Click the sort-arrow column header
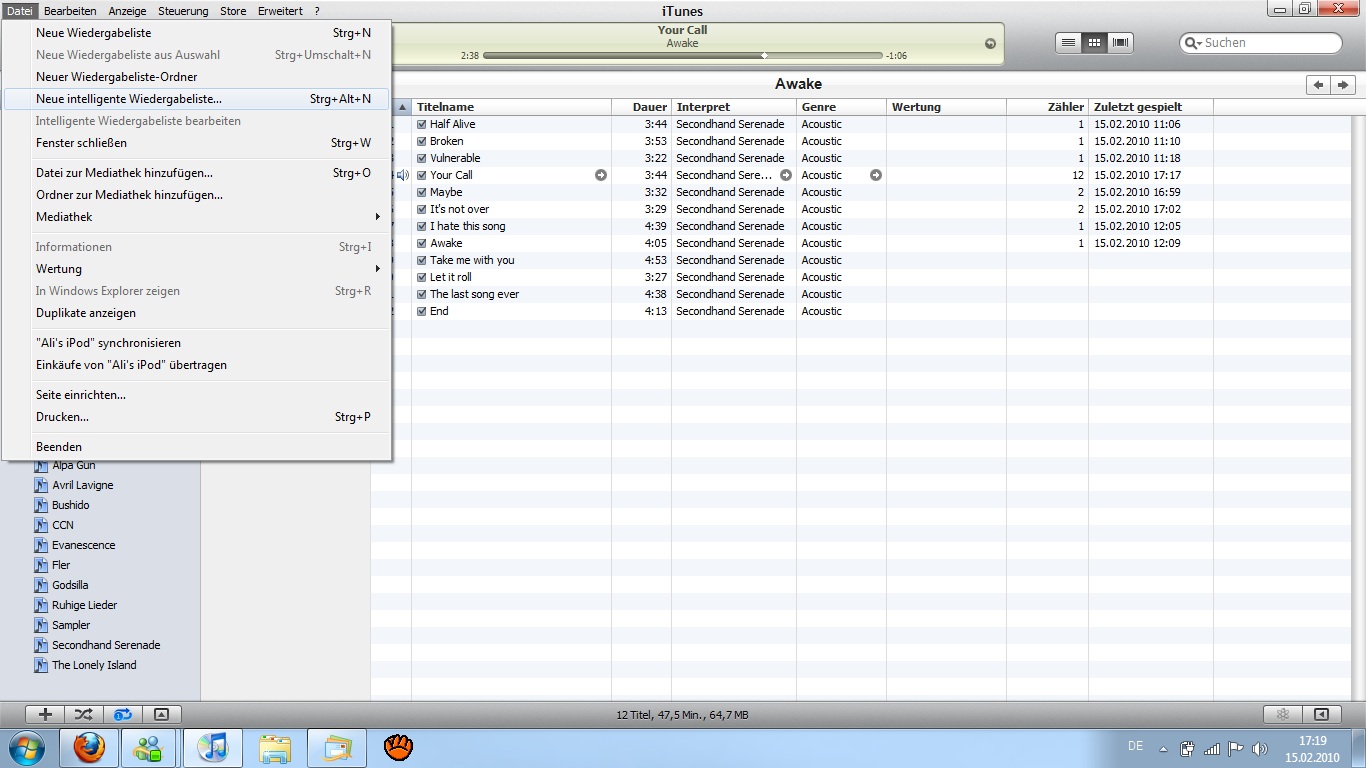Screen dimensions: 1366x768 (x=402, y=107)
